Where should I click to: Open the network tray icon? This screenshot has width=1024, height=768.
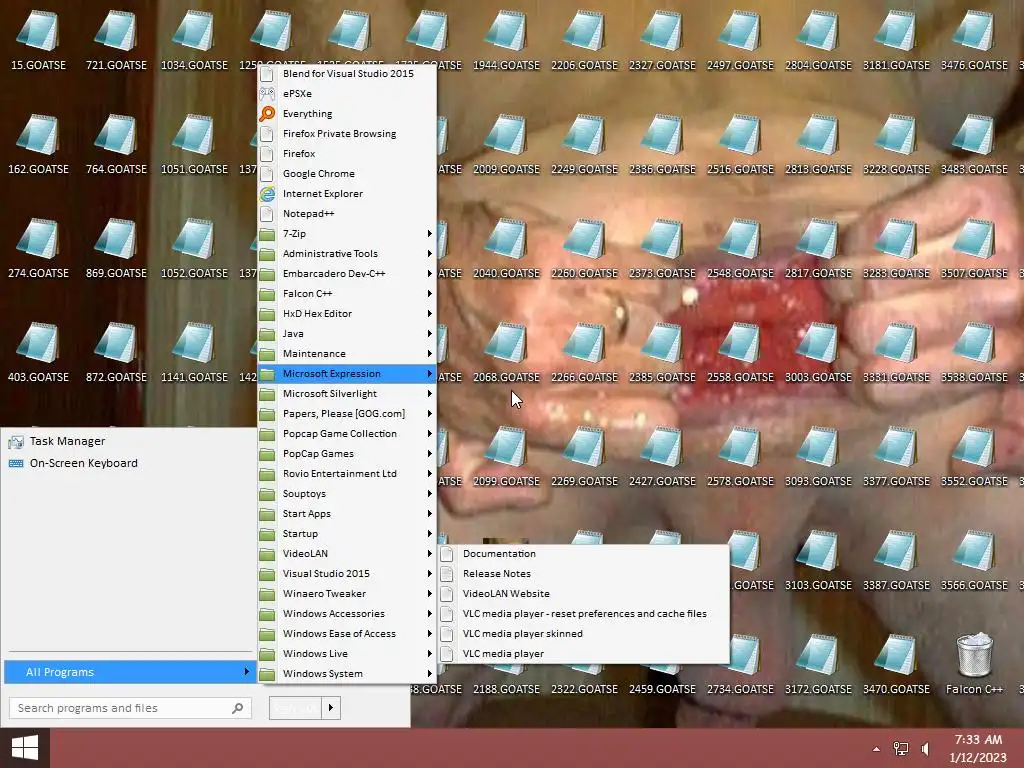(x=901, y=748)
